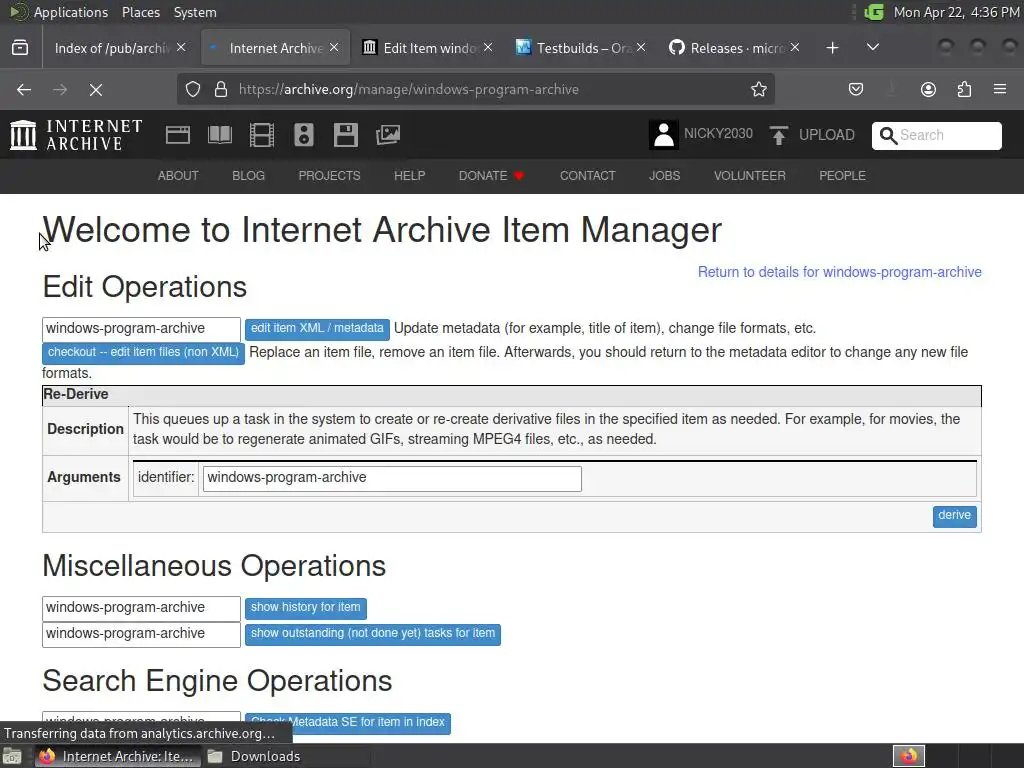1024x768 pixels.
Task: Focus the Edit Operations identifier field
Action: (141, 329)
